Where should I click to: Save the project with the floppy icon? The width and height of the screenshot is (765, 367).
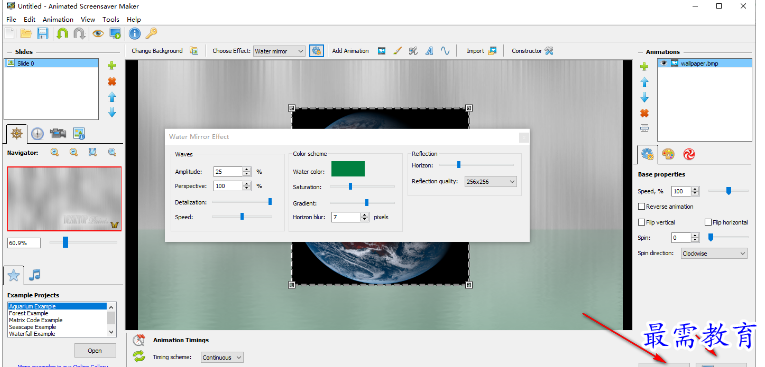(x=43, y=33)
